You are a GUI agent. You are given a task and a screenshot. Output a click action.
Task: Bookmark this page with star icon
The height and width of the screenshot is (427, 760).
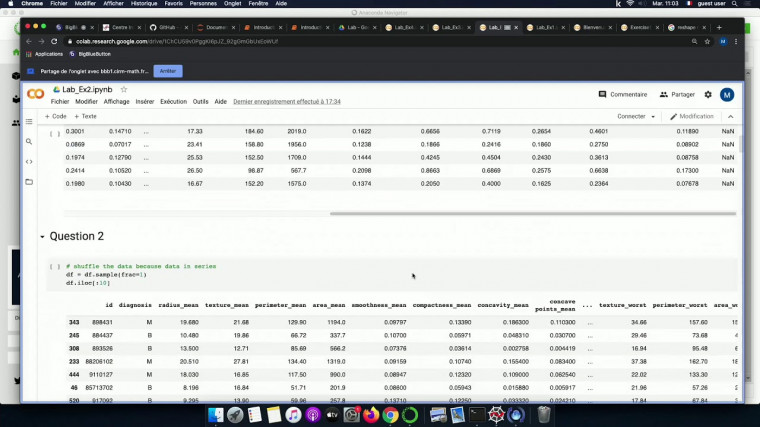[707, 42]
